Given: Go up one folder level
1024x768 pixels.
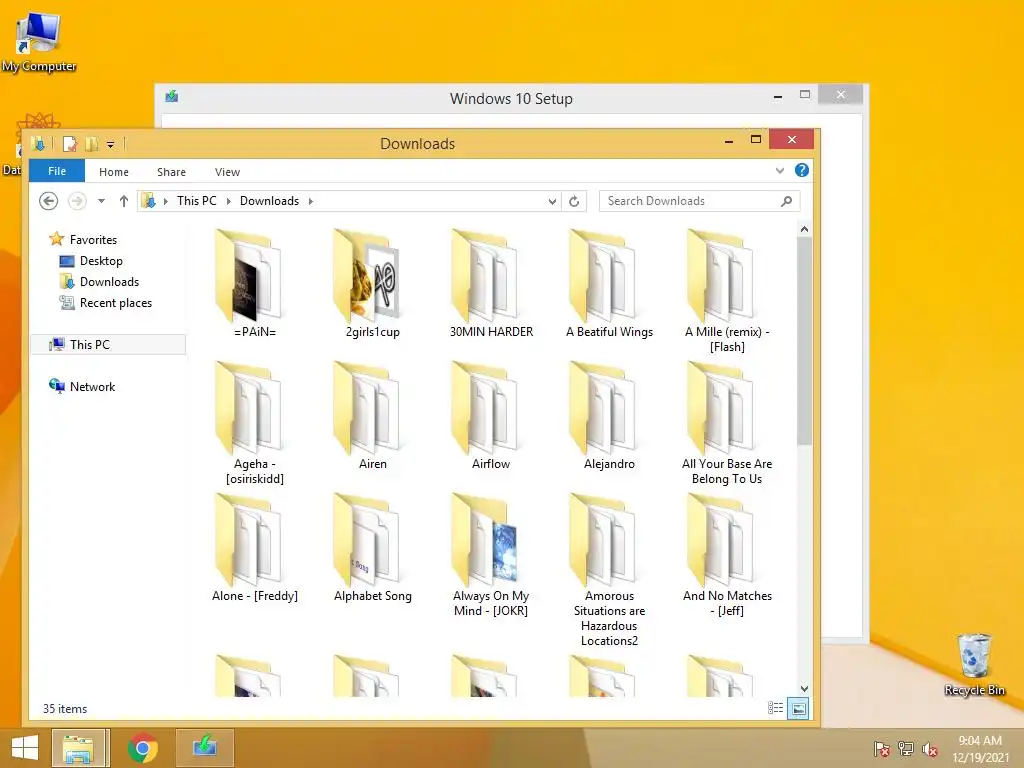Looking at the screenshot, I should (x=123, y=201).
